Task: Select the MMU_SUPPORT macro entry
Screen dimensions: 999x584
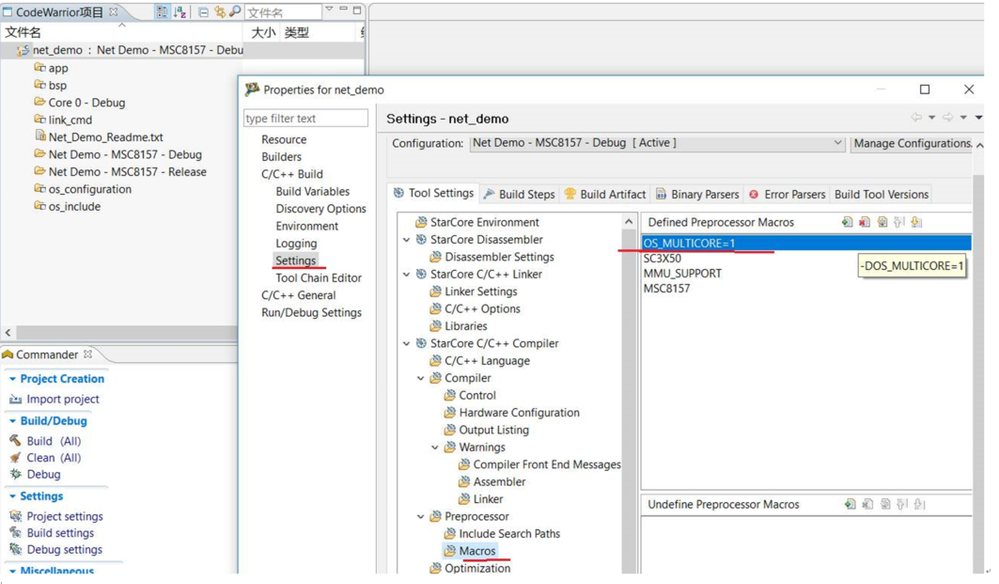Action: tap(682, 273)
